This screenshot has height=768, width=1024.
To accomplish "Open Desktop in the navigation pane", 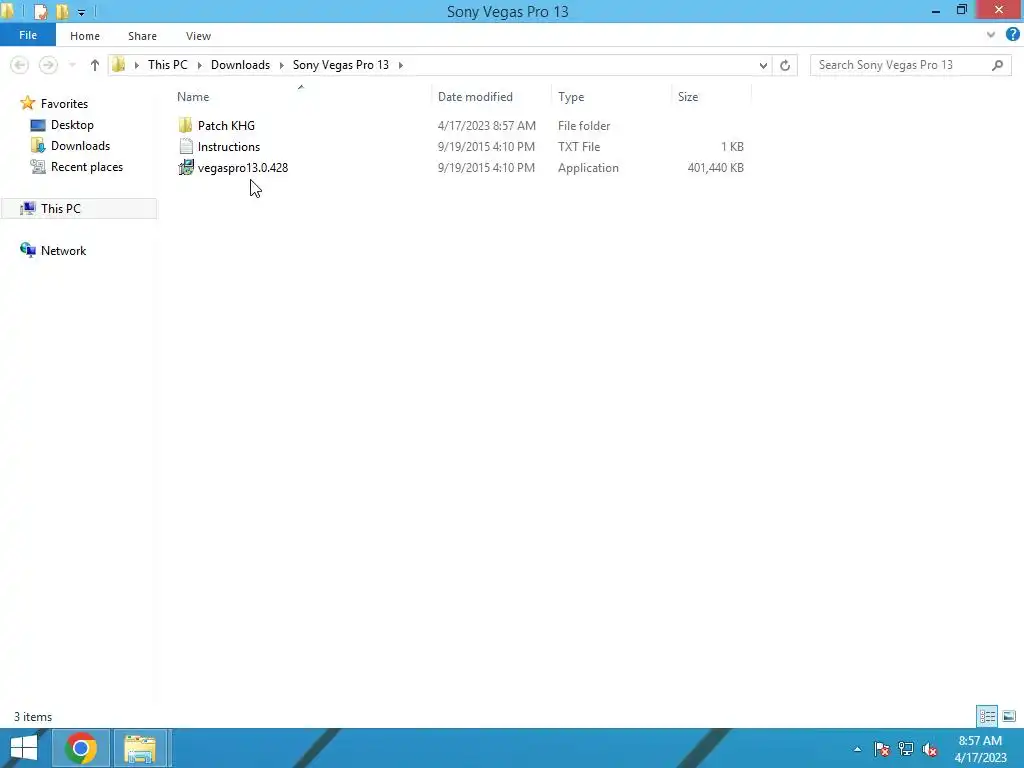I will 72,125.
